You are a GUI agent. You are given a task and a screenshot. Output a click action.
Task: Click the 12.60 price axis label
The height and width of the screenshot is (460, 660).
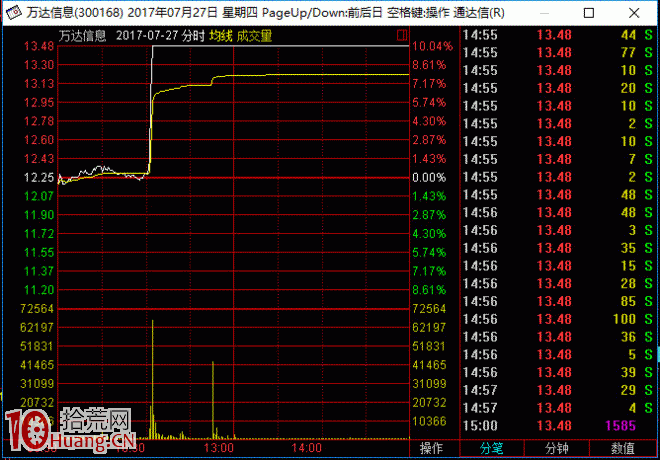(x=39, y=140)
